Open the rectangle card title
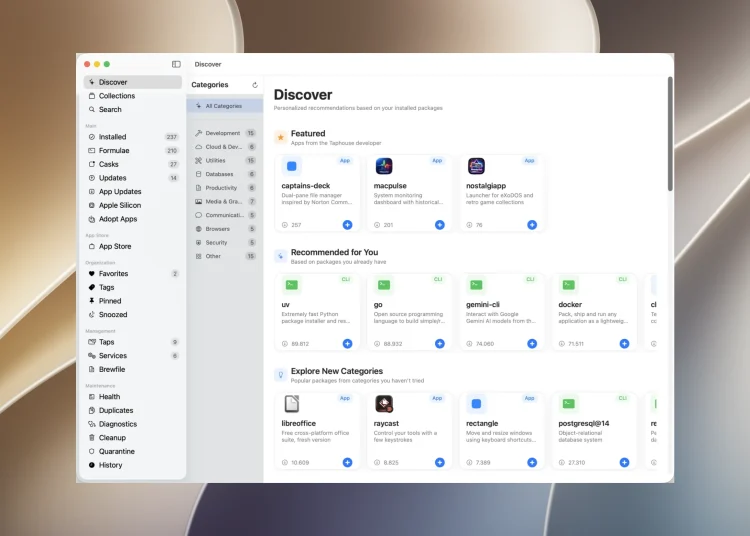Image resolution: width=750 pixels, height=536 pixels. coord(482,424)
